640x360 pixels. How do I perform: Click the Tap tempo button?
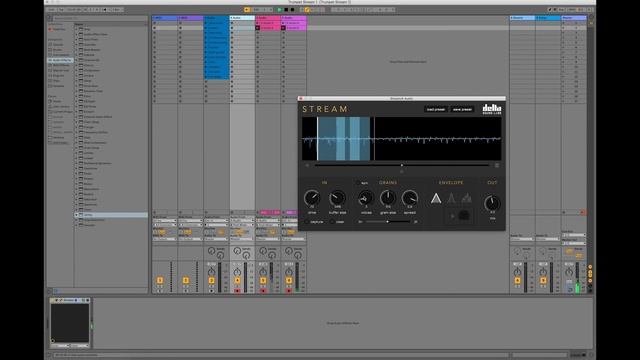(x=61, y=9)
